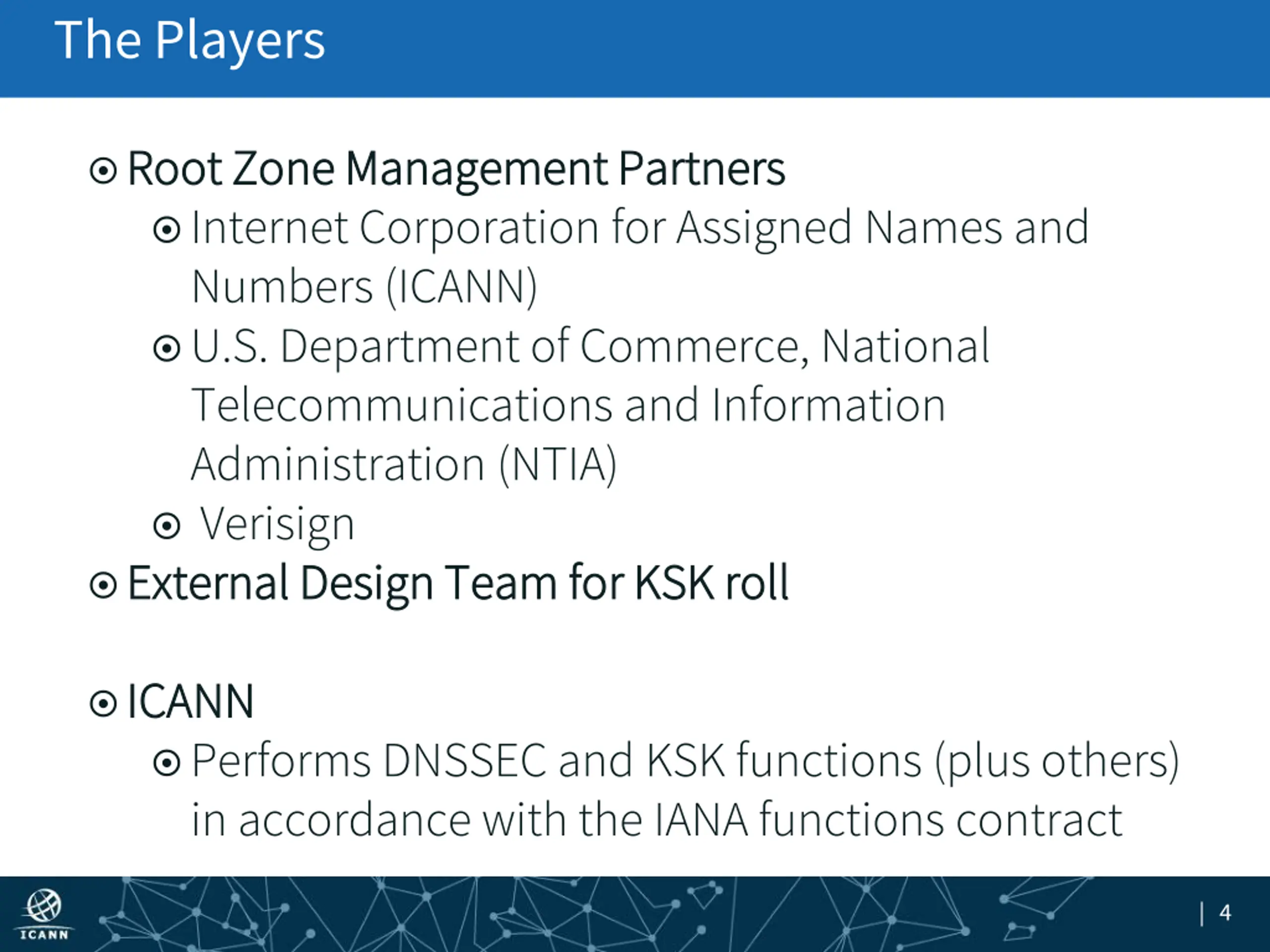This screenshot has height=952, width=1270.
Task: Click the network pattern in footer bar
Action: (x=632, y=914)
